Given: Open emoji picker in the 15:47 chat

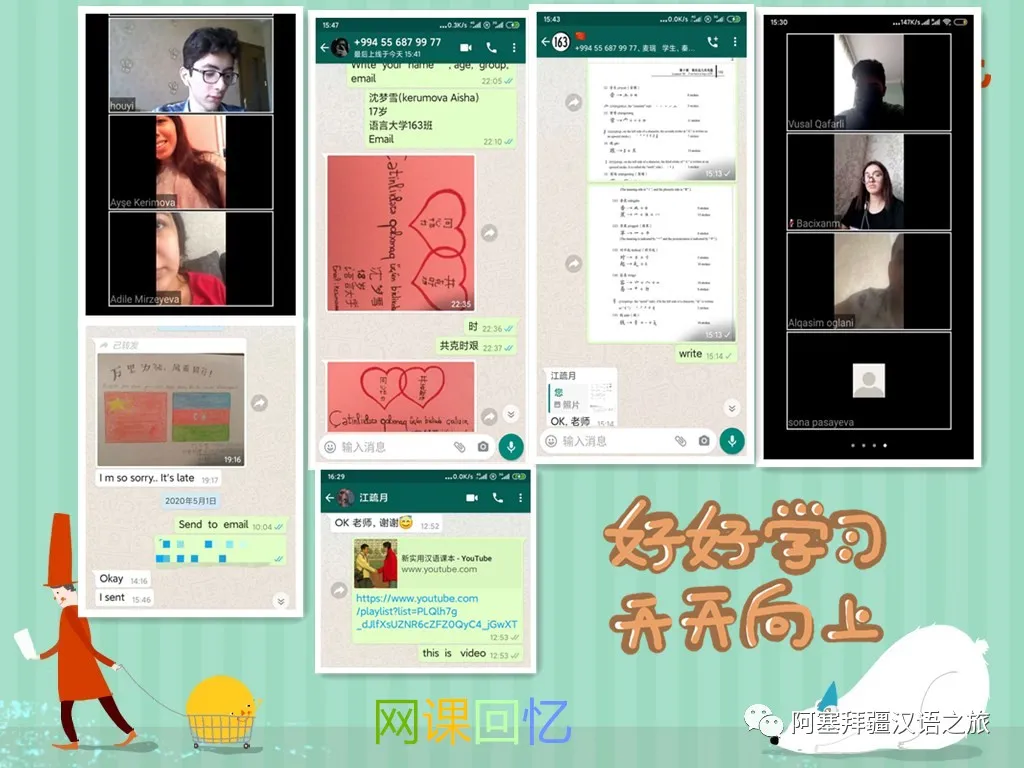Looking at the screenshot, I should (x=330, y=447).
